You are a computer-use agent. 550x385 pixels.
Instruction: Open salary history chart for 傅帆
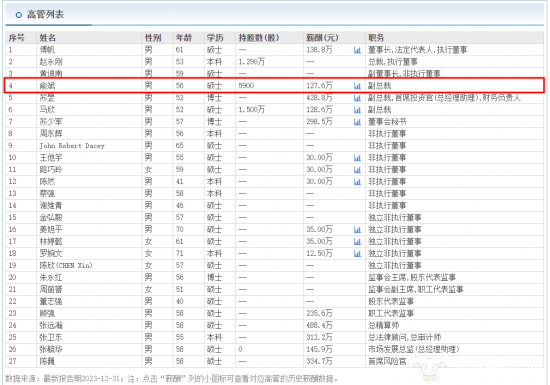point(357,50)
